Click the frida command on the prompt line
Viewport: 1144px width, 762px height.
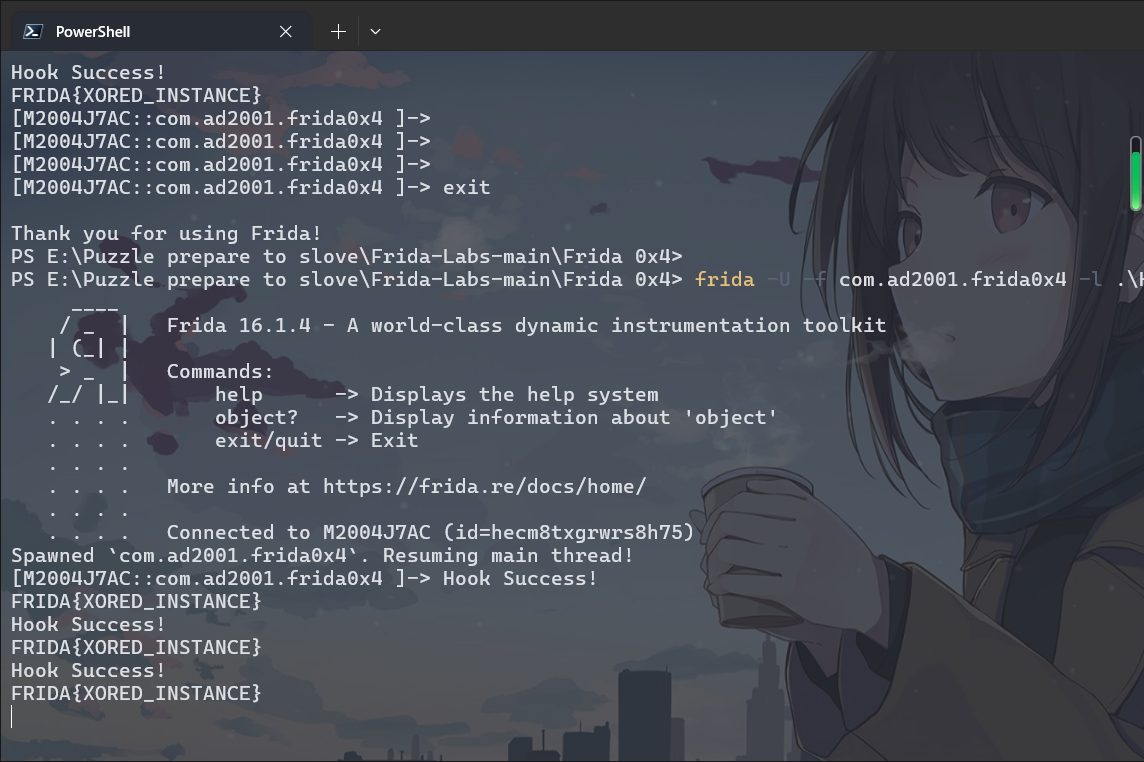point(724,280)
